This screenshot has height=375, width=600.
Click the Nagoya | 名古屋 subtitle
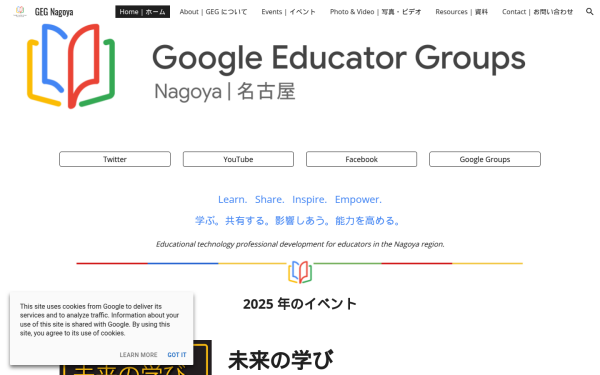click(x=225, y=92)
